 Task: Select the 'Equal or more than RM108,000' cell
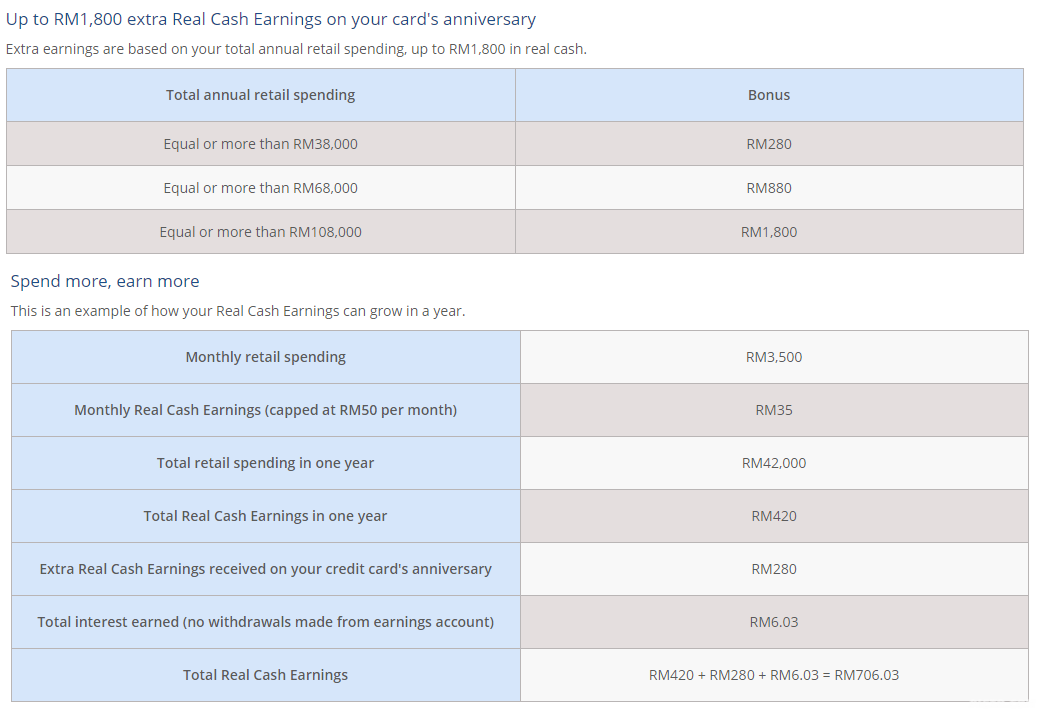[x=260, y=232]
